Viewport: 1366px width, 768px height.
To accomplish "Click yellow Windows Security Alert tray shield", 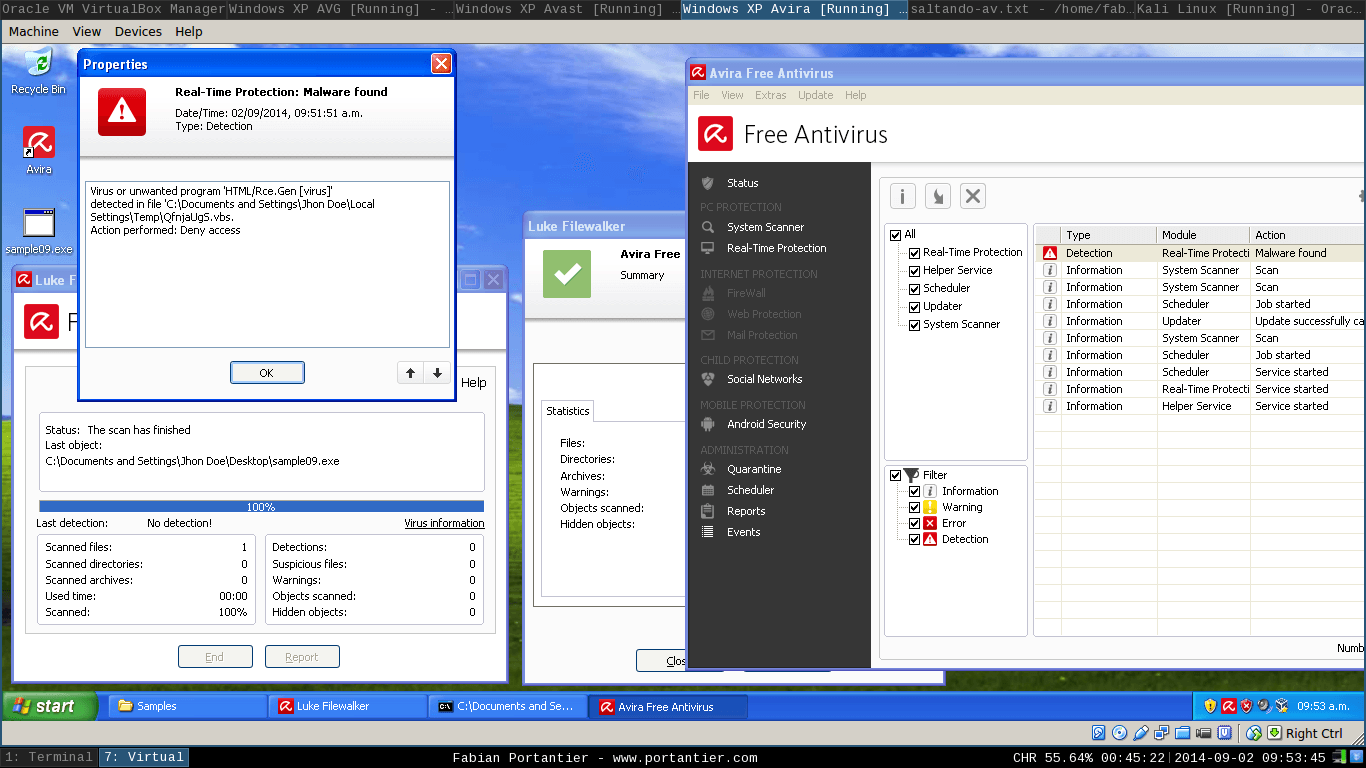I will coord(1210,706).
